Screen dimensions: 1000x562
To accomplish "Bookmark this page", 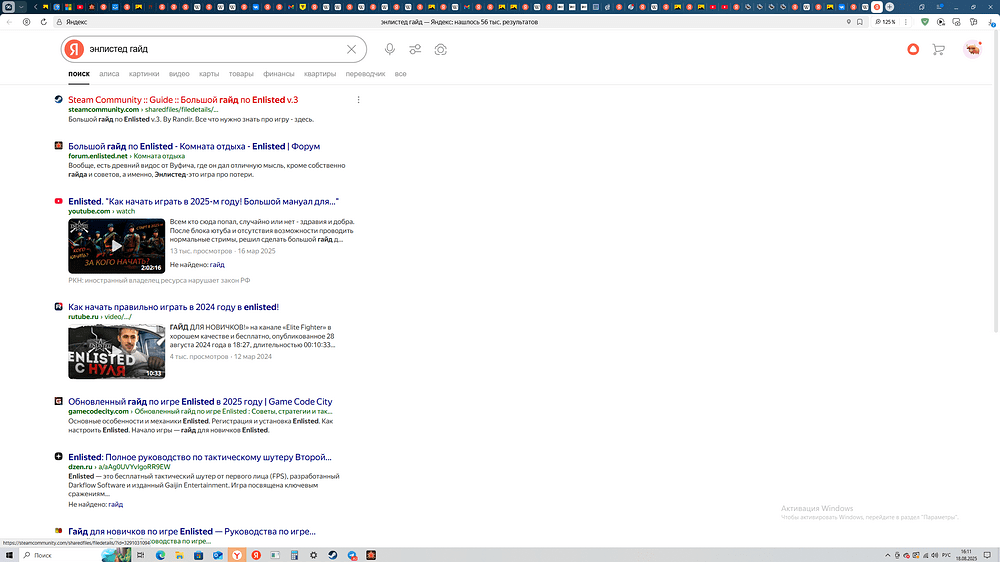I will pyautogui.click(x=860, y=22).
